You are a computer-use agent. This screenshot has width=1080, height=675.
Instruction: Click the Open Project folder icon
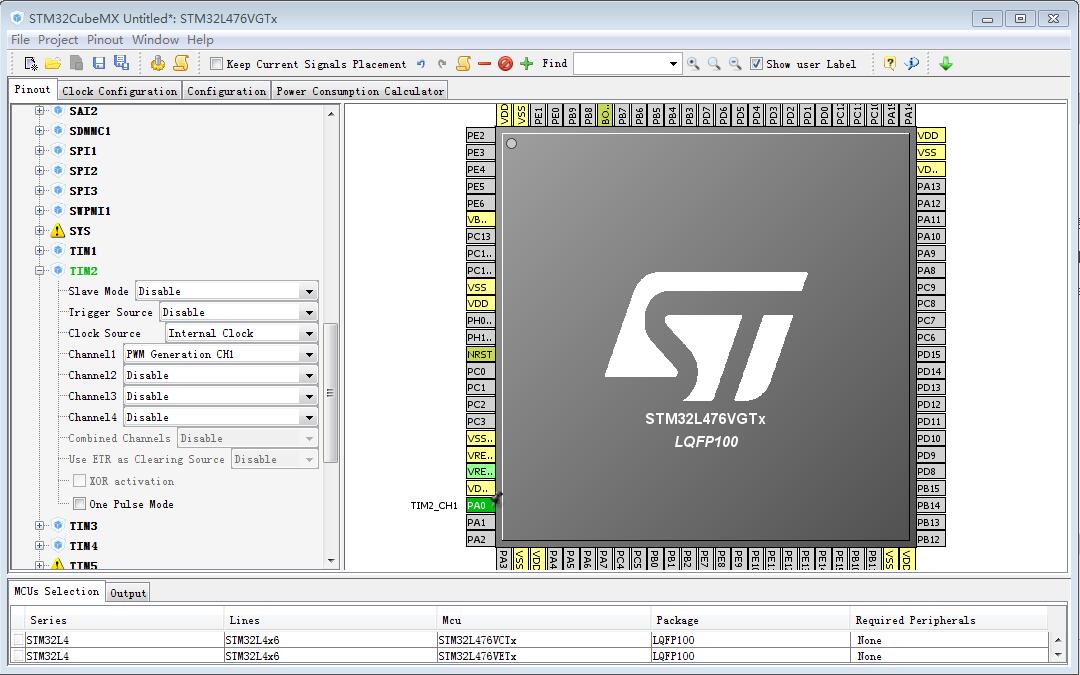[53, 63]
